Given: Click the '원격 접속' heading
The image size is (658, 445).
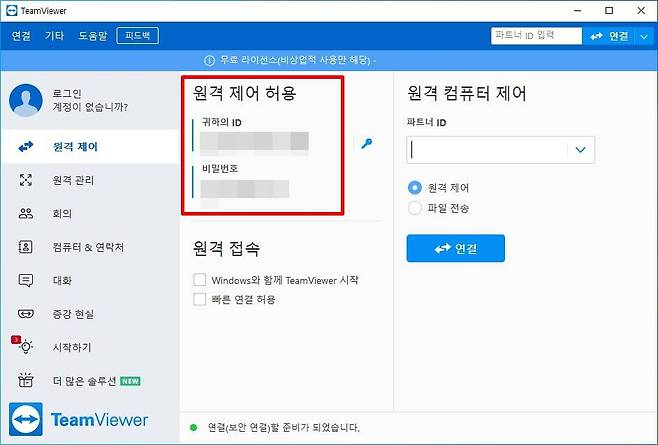Looking at the screenshot, I should tap(227, 248).
